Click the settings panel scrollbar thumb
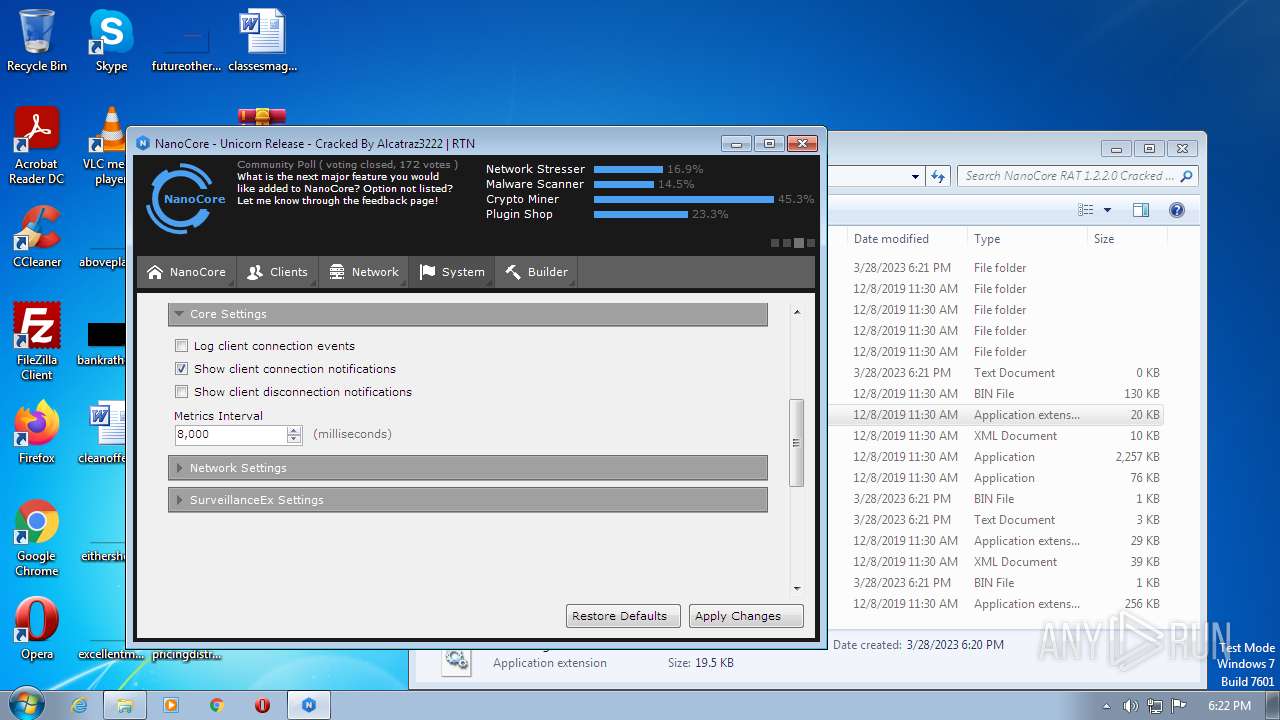Image resolution: width=1280 pixels, height=720 pixels. 797,443
